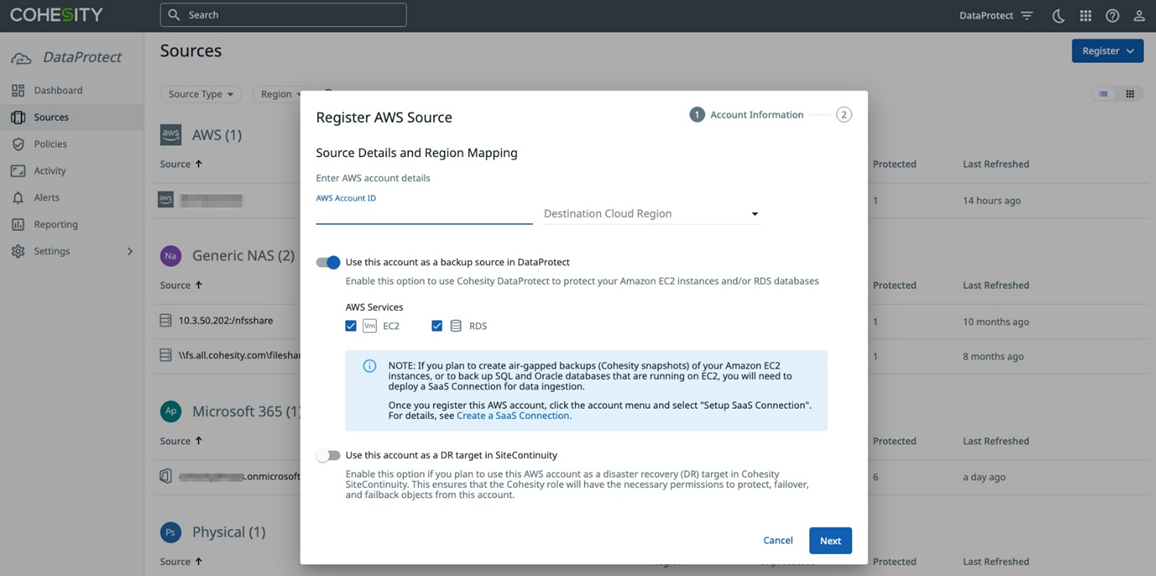Uncheck the EC2 checkbox
Viewport: 1156px width, 576px height.
351,326
